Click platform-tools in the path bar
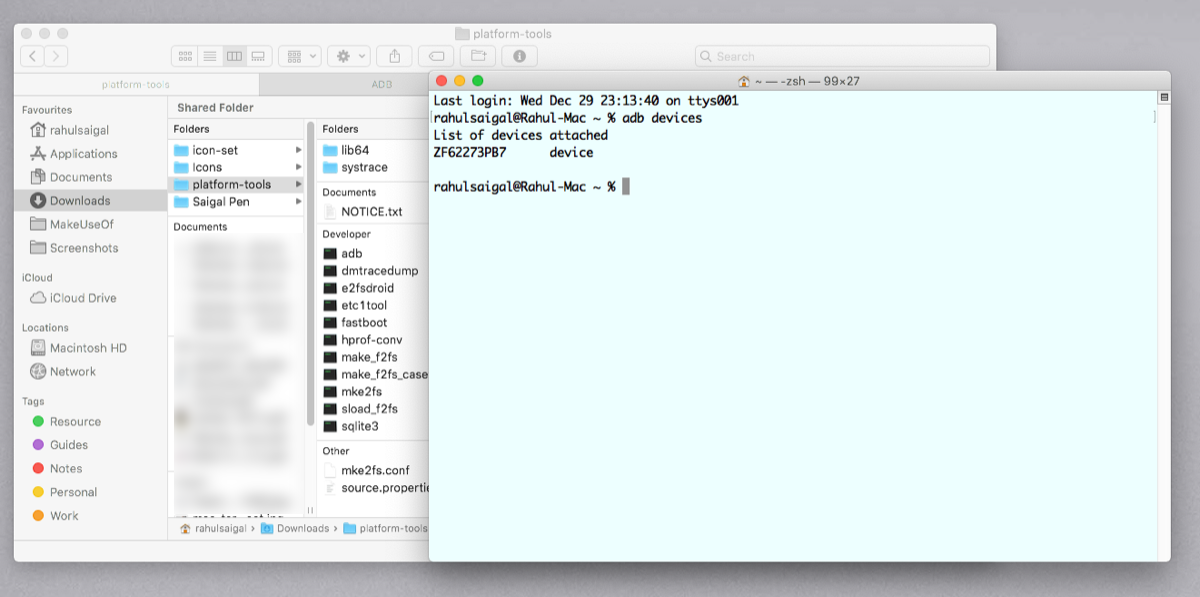 click(x=386, y=528)
